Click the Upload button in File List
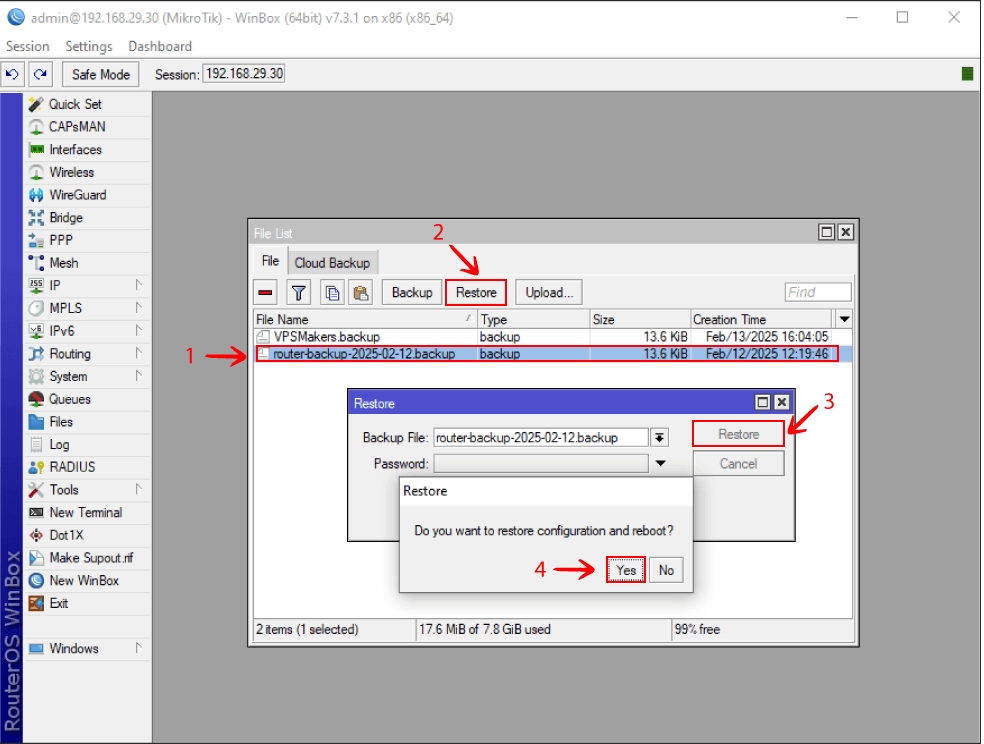 coord(547,292)
